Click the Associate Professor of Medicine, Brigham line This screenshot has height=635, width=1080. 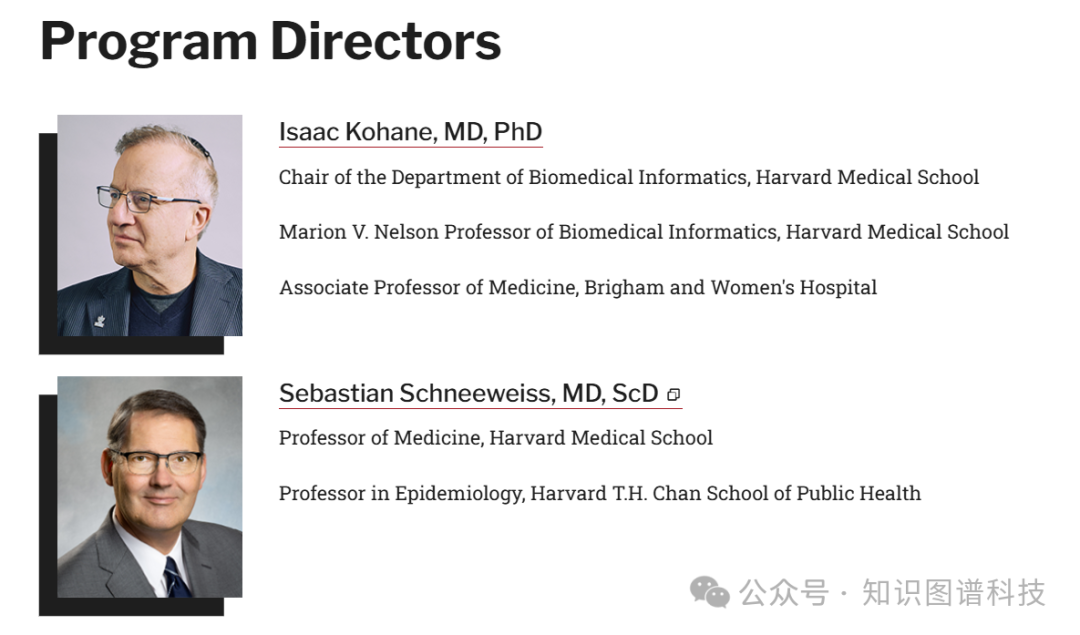pyautogui.click(x=578, y=287)
